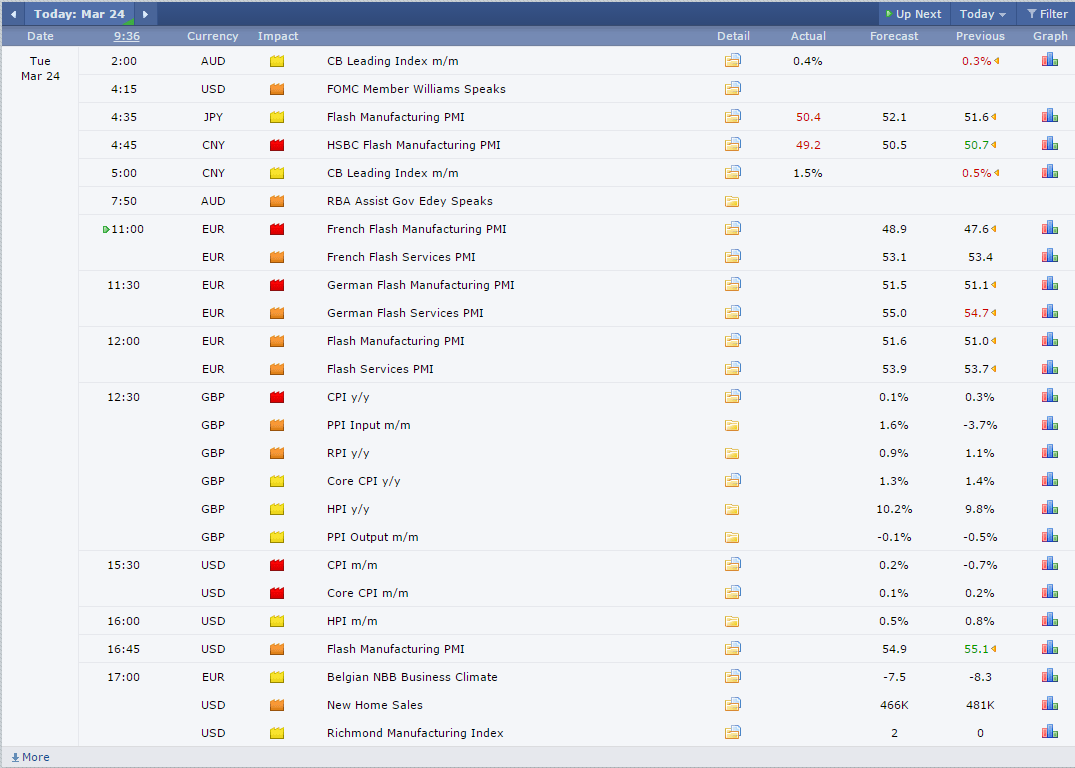Click the forecast value 466K
This screenshot has height=768, width=1075.
[894, 705]
